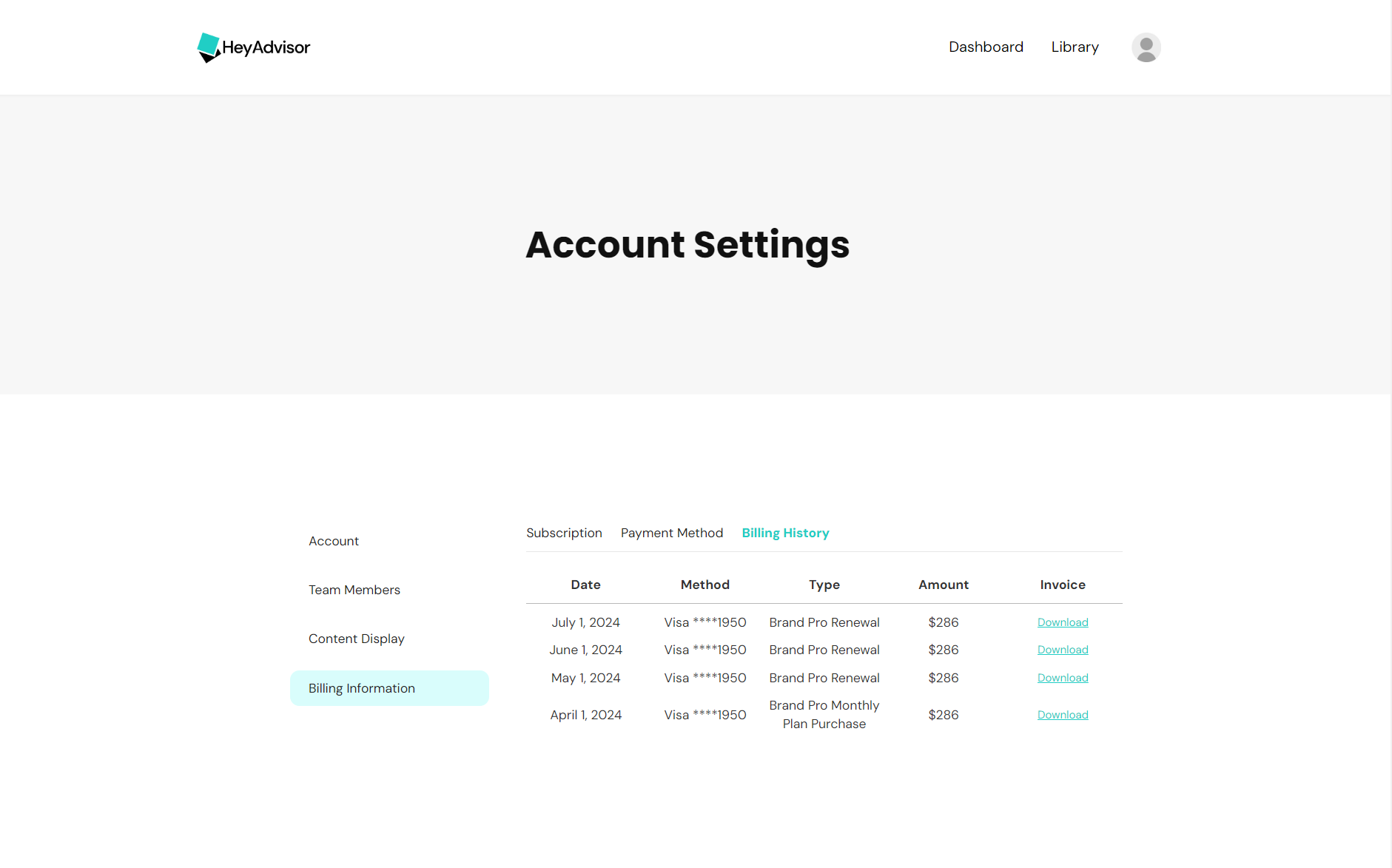Download the June 1, 2024 invoice
This screenshot has width=1392, height=868.
click(1063, 650)
